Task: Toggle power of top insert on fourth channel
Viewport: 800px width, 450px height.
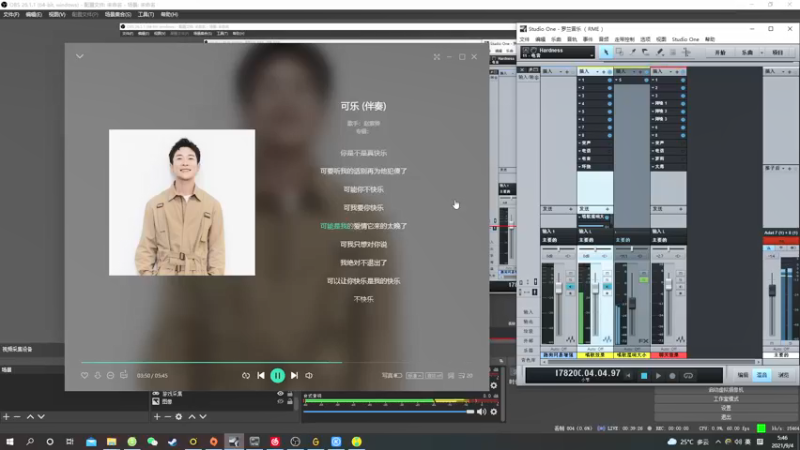Action: tap(683, 80)
